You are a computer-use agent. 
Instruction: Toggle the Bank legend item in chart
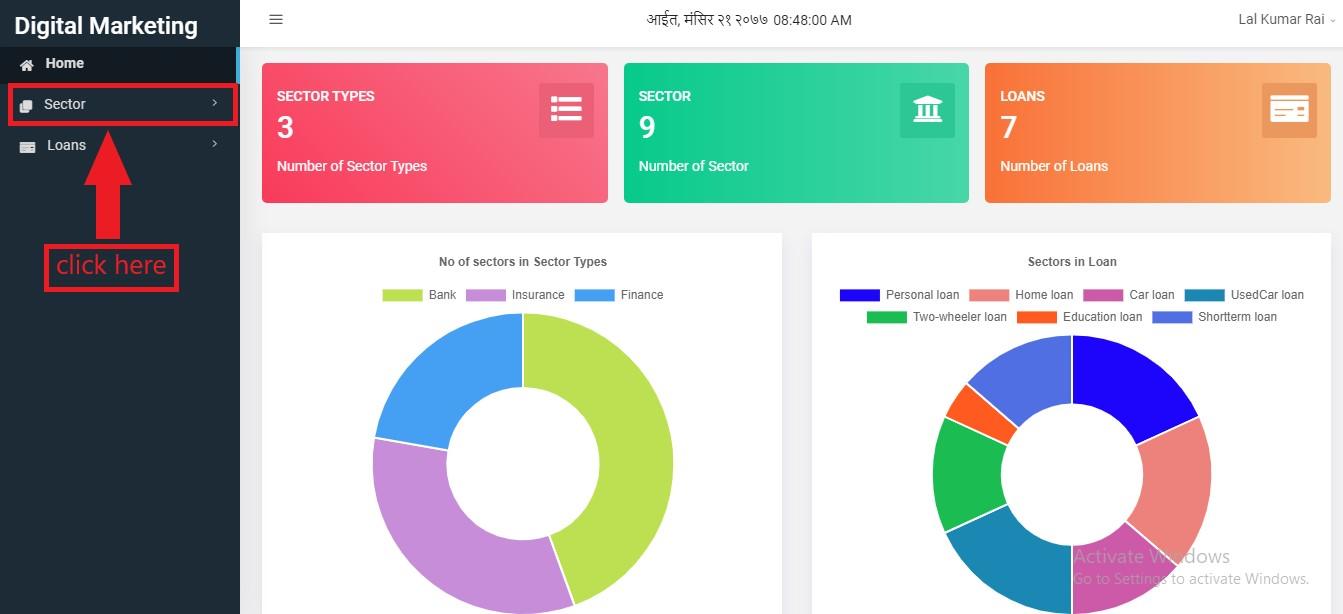419,295
